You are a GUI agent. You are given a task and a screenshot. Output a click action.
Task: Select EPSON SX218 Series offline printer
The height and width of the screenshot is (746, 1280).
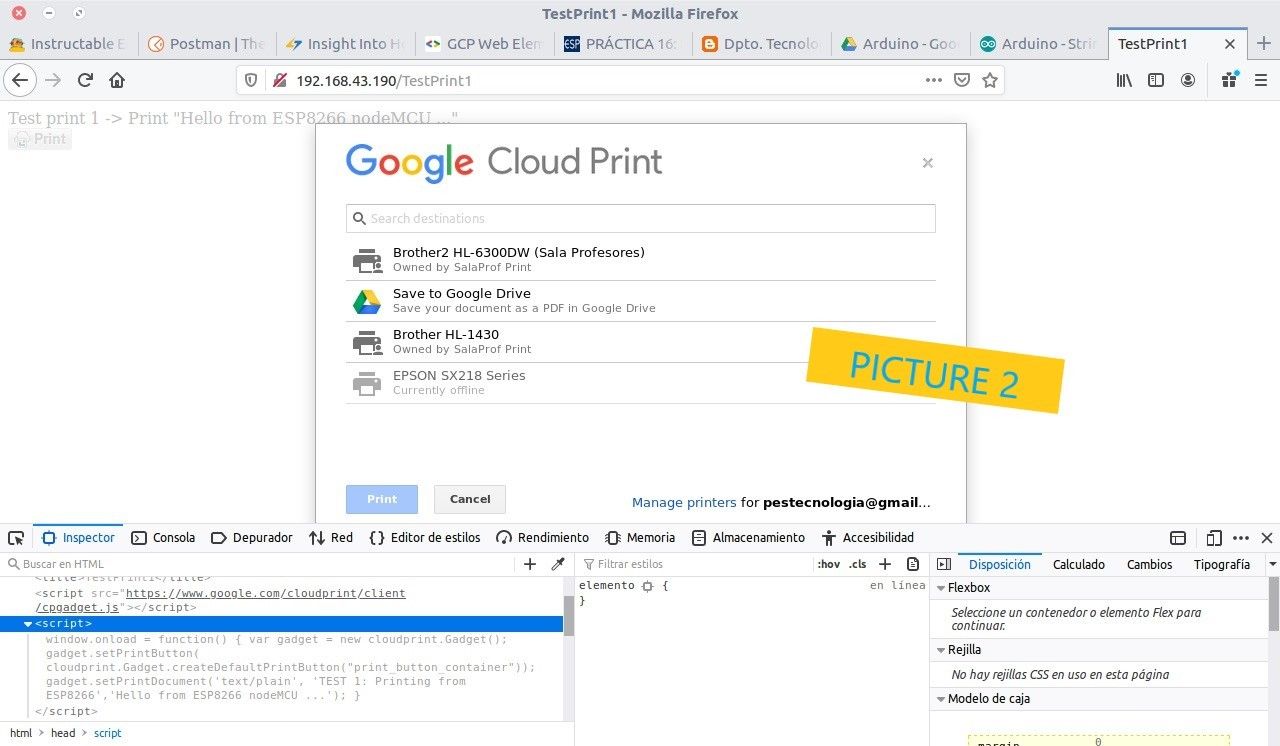point(641,383)
